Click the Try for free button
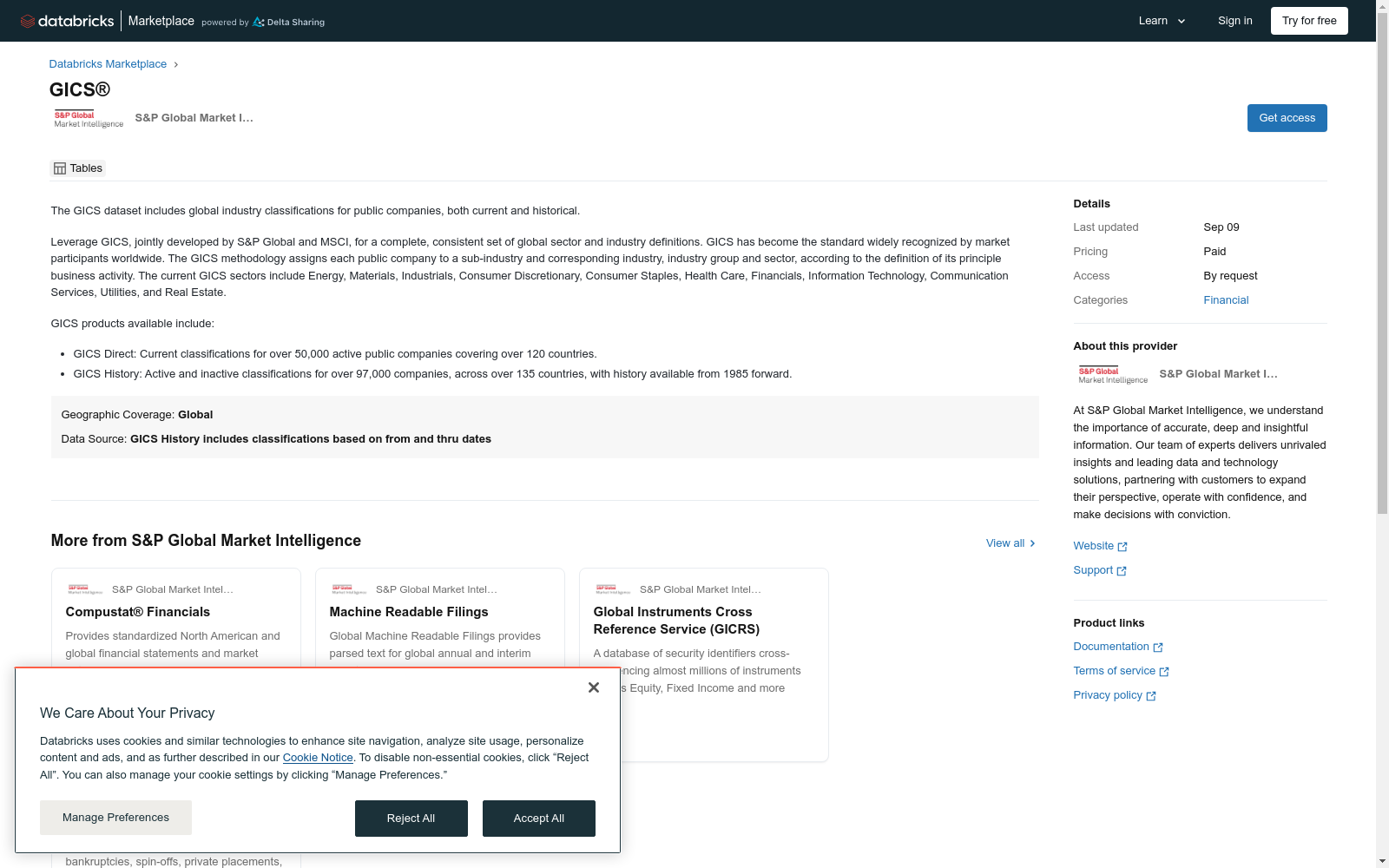Image resolution: width=1389 pixels, height=868 pixels. tap(1309, 21)
